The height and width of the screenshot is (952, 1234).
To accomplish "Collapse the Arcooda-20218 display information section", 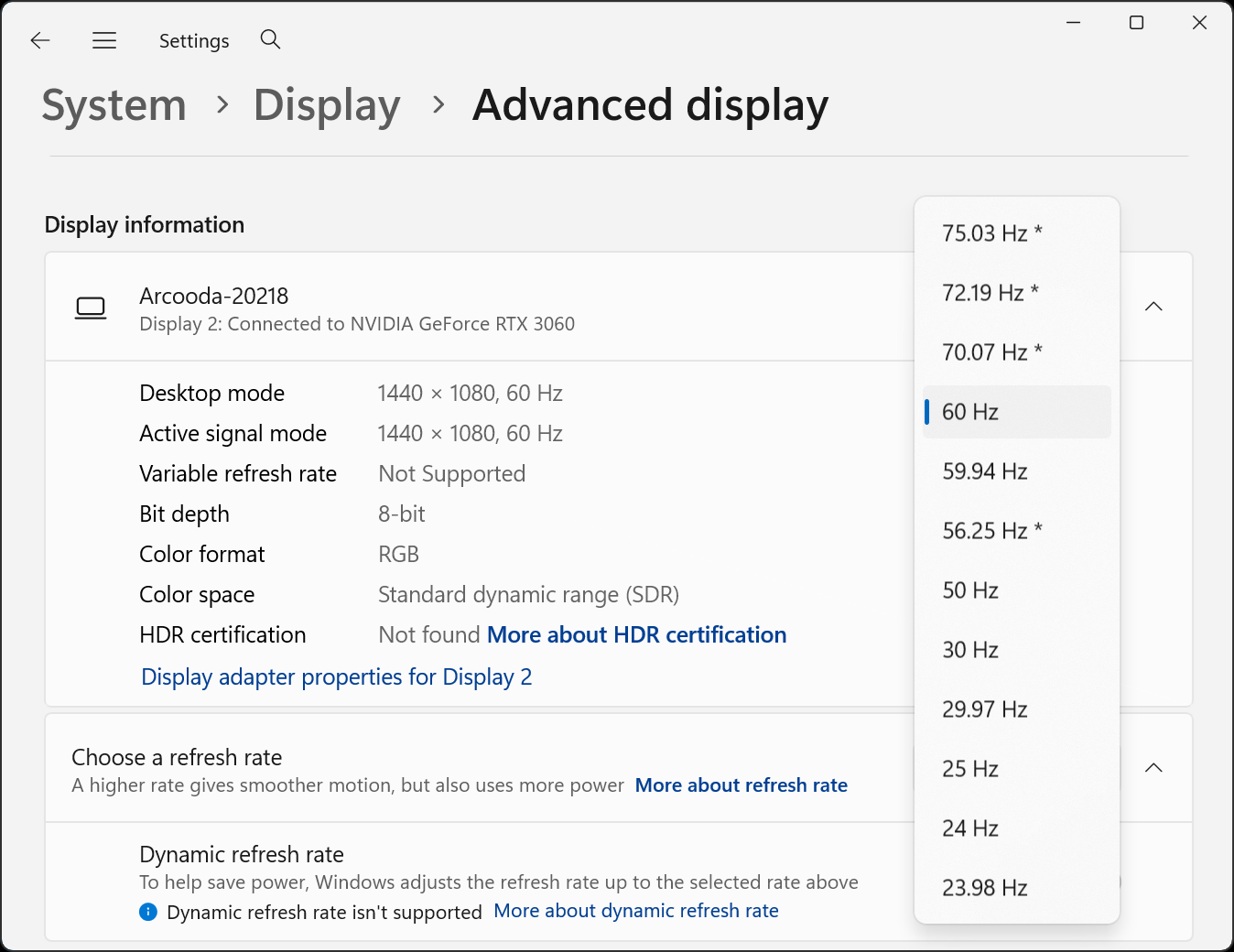I will pos(1153,307).
